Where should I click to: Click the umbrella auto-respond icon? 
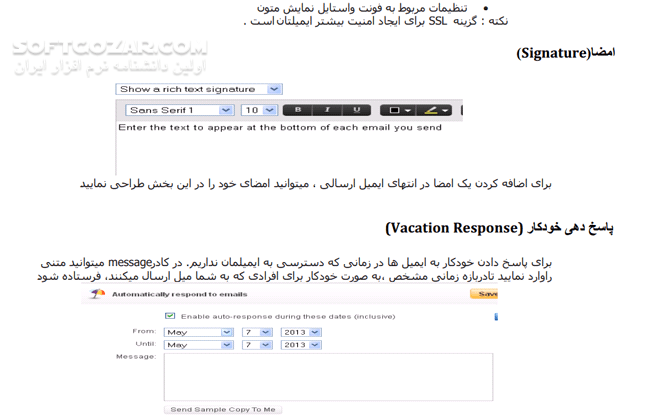[97, 294]
